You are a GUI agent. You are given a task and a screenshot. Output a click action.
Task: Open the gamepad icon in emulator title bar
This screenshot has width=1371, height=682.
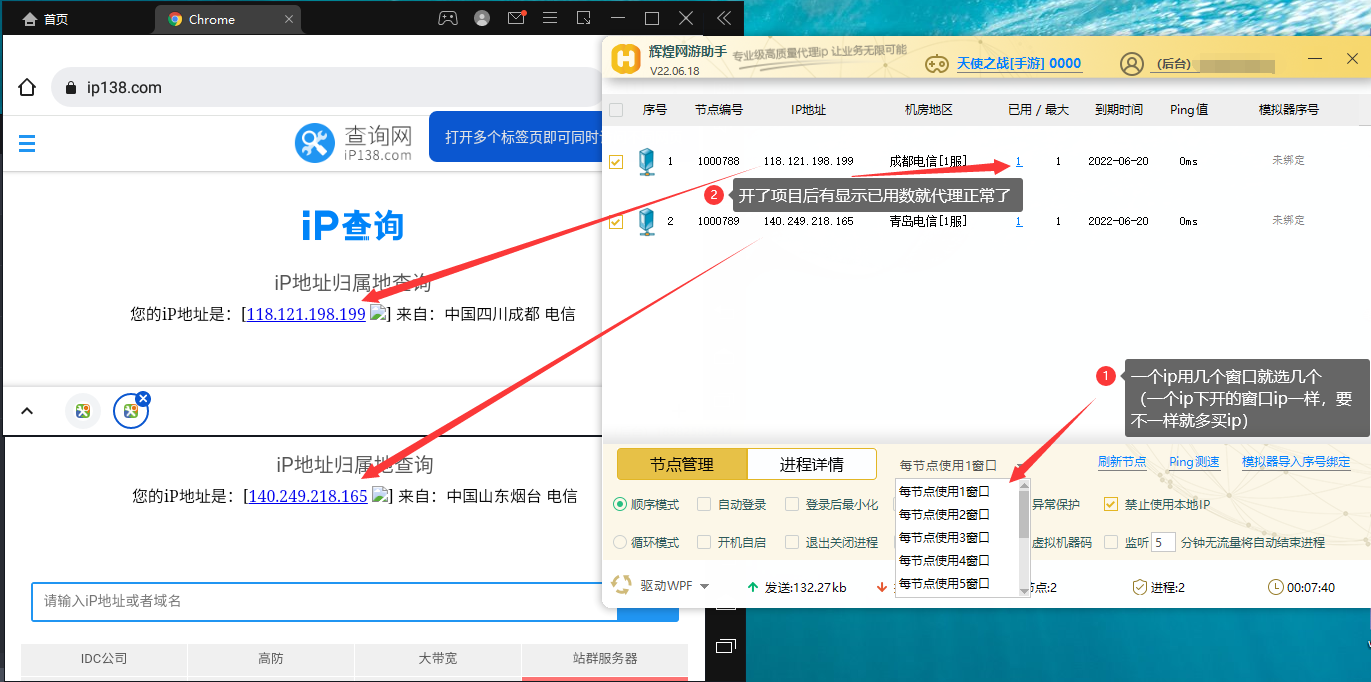[448, 18]
